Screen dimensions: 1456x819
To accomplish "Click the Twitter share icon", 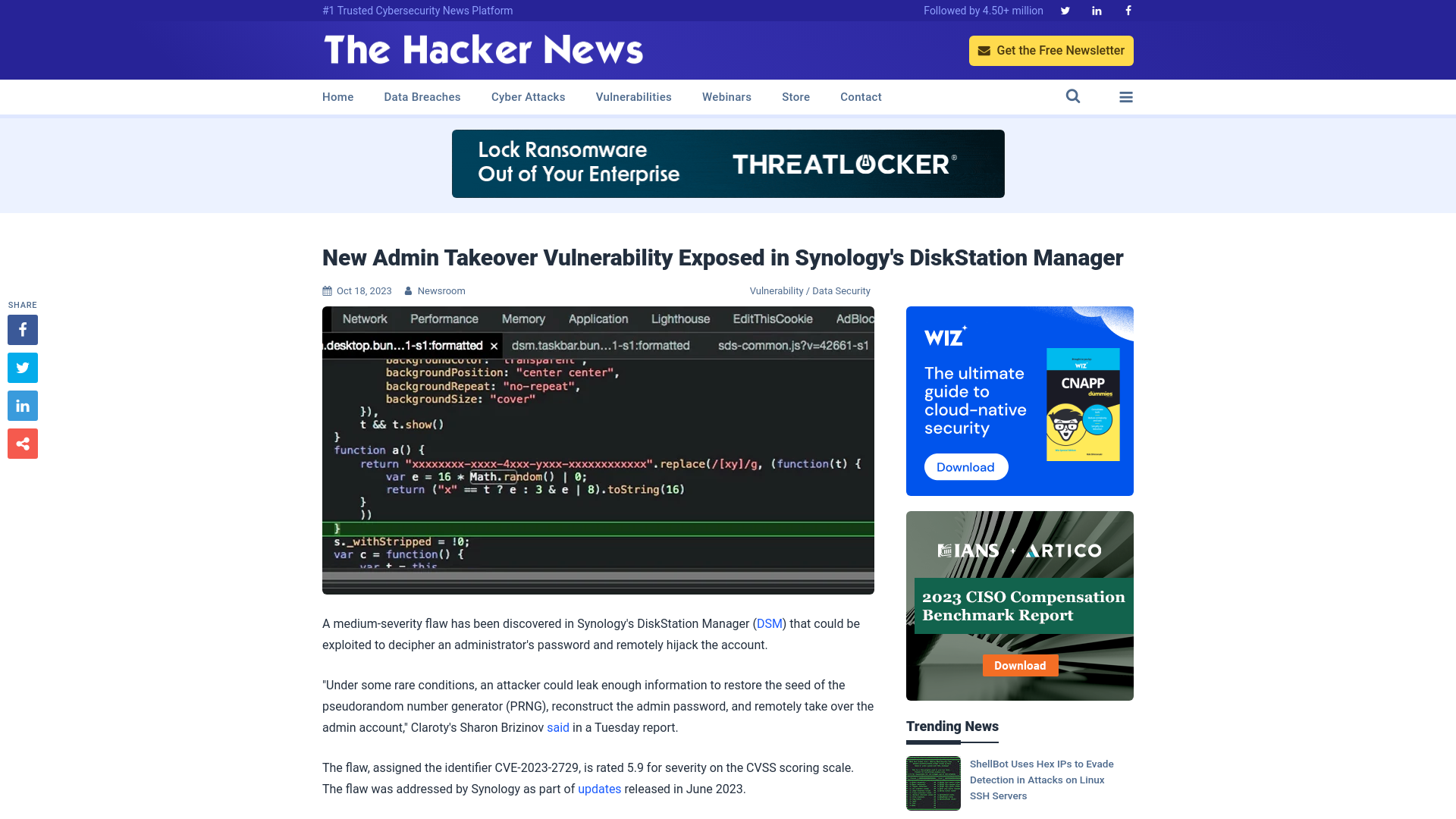I will pyautogui.click(x=22, y=367).
